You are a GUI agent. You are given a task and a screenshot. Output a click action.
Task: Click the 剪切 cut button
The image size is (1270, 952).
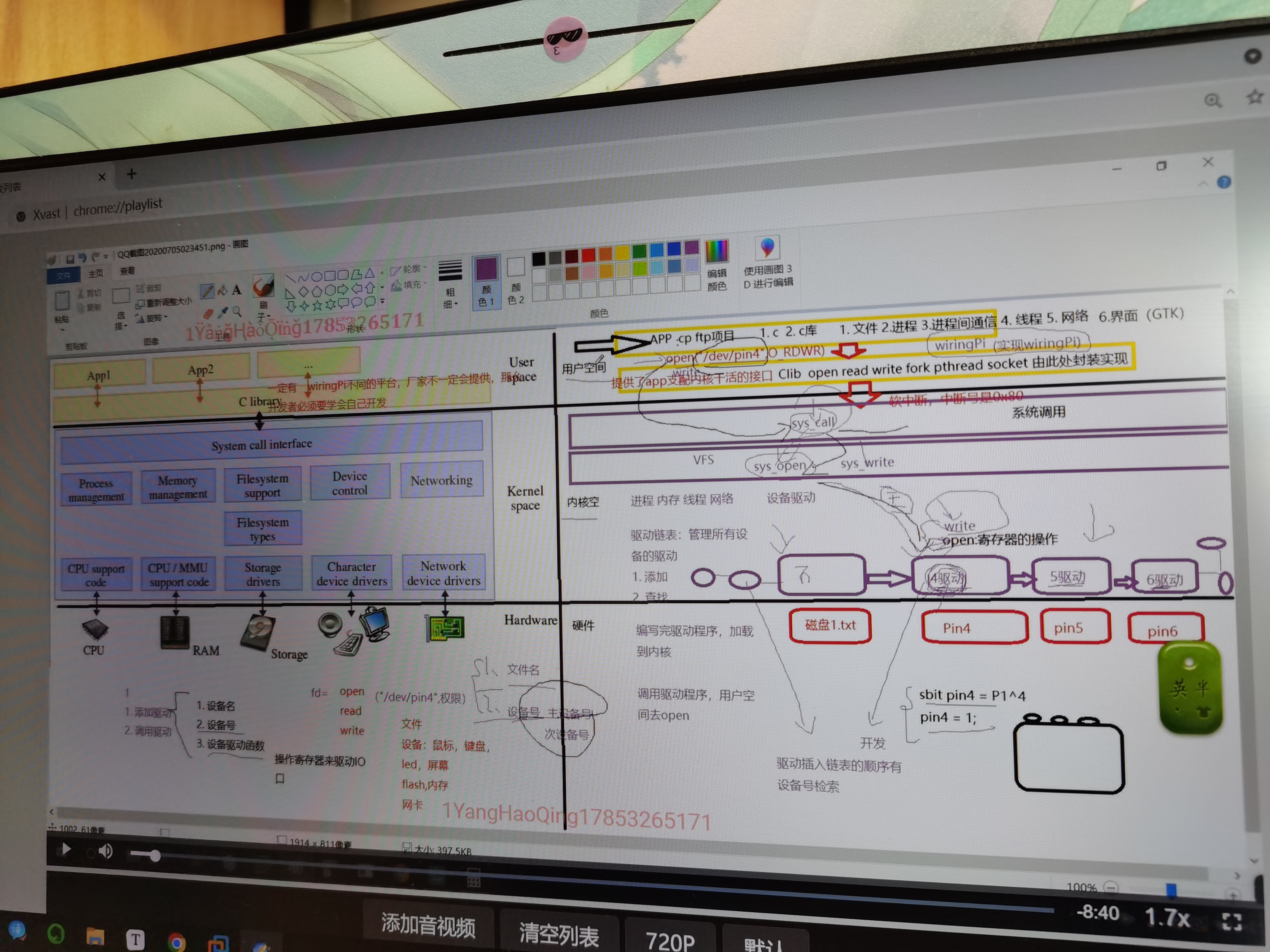(89, 294)
